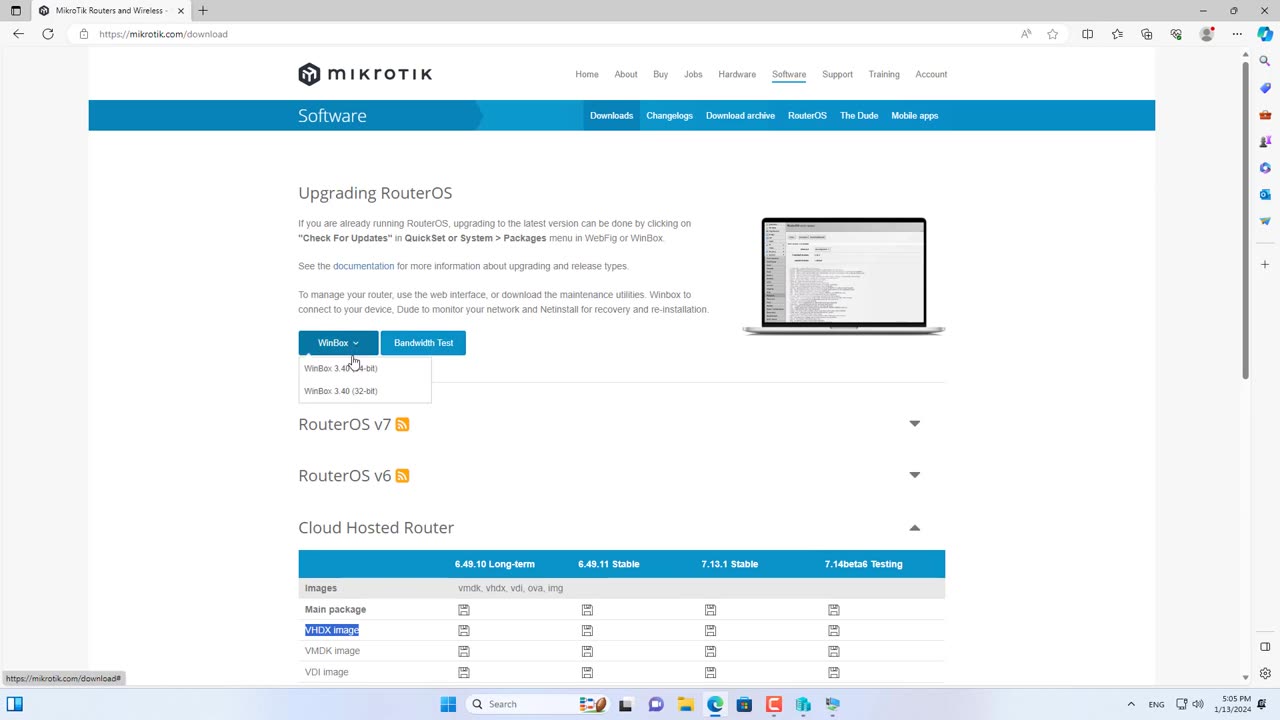Select WinBox 3.40 (32-bit) download
Viewport: 1280px width, 720px height.
click(x=341, y=391)
